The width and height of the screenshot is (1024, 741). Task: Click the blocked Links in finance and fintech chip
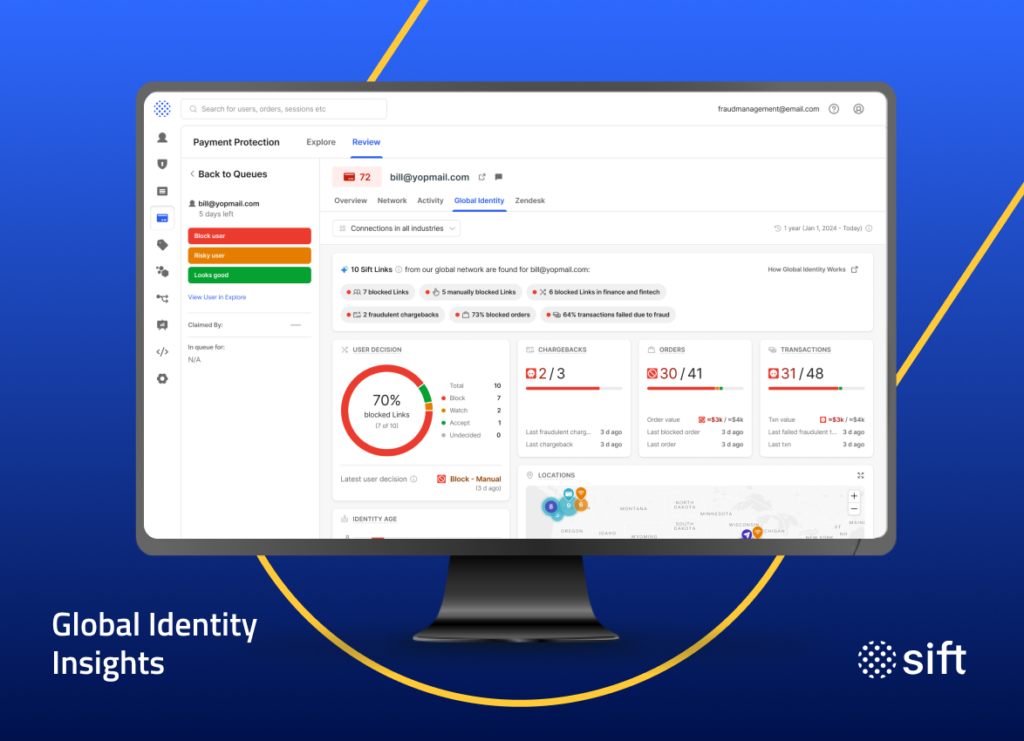click(596, 292)
